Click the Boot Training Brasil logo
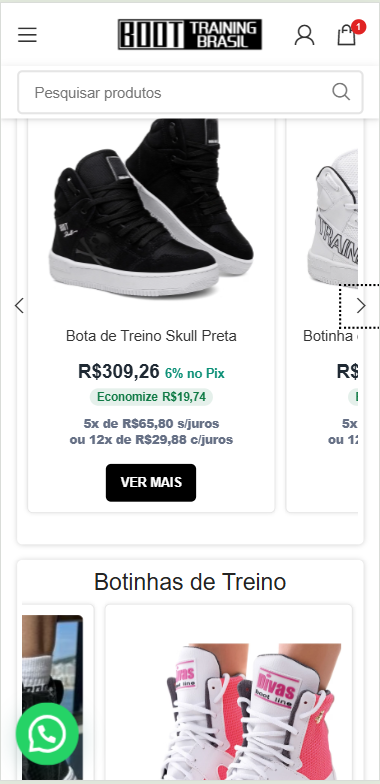Image resolution: width=380 pixels, height=784 pixels. click(190, 34)
